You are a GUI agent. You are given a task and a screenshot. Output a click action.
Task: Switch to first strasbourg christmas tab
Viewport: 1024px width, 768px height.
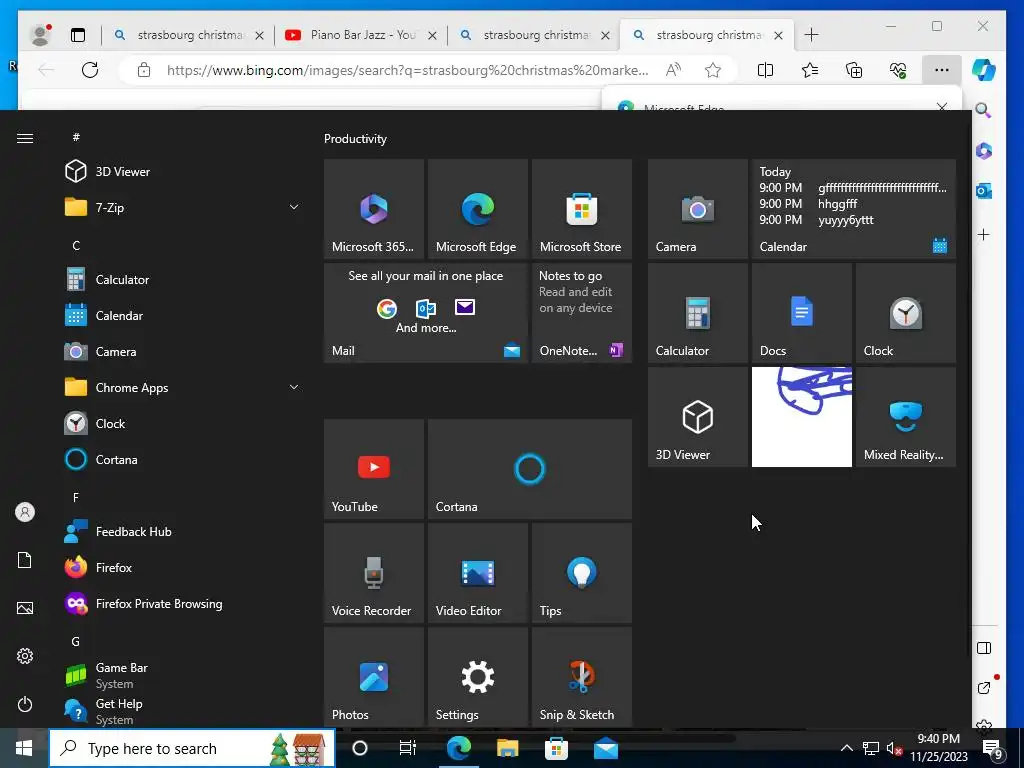(x=188, y=35)
